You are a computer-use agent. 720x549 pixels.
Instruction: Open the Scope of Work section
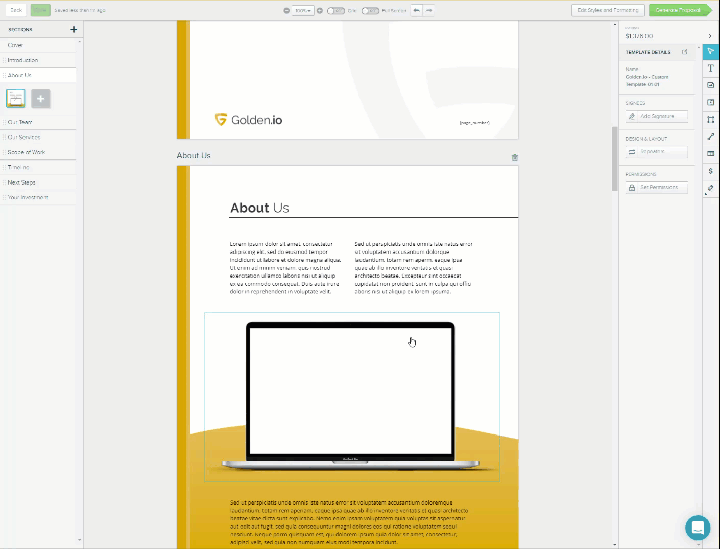39,152
